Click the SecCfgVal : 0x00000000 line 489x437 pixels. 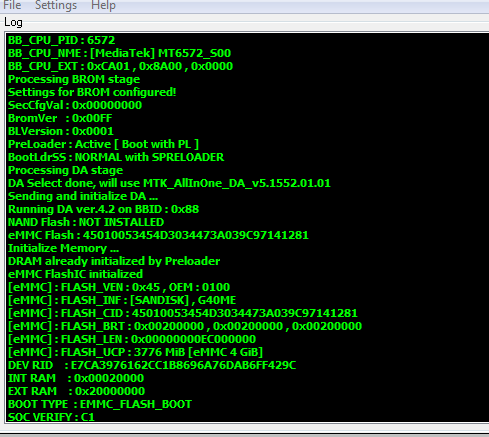75,105
